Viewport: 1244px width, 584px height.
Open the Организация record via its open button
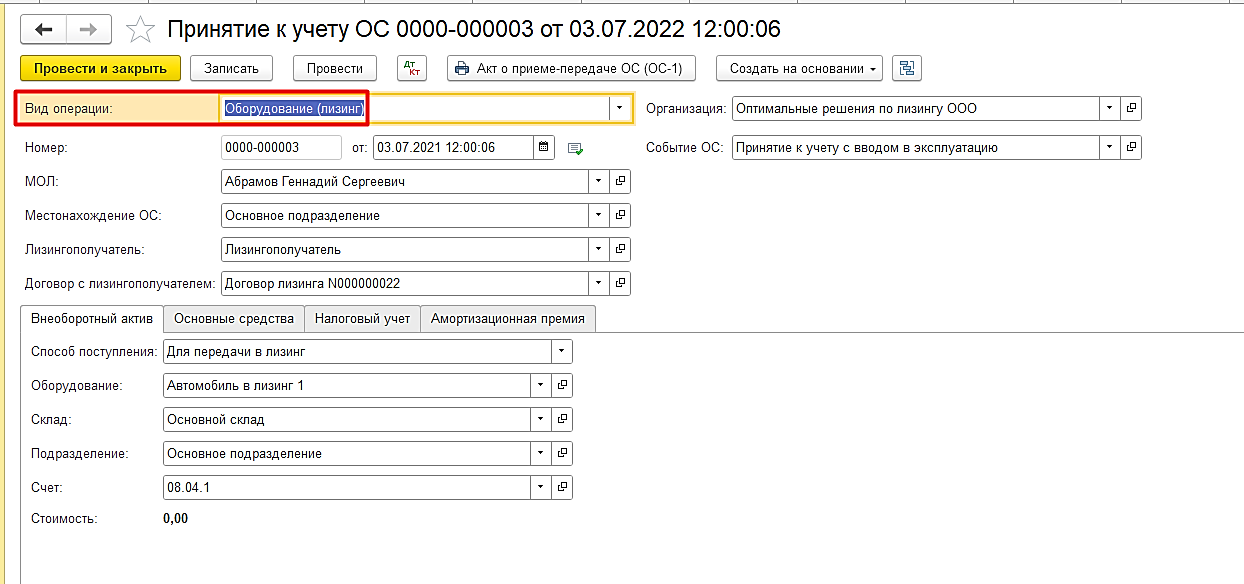tap(1131, 108)
